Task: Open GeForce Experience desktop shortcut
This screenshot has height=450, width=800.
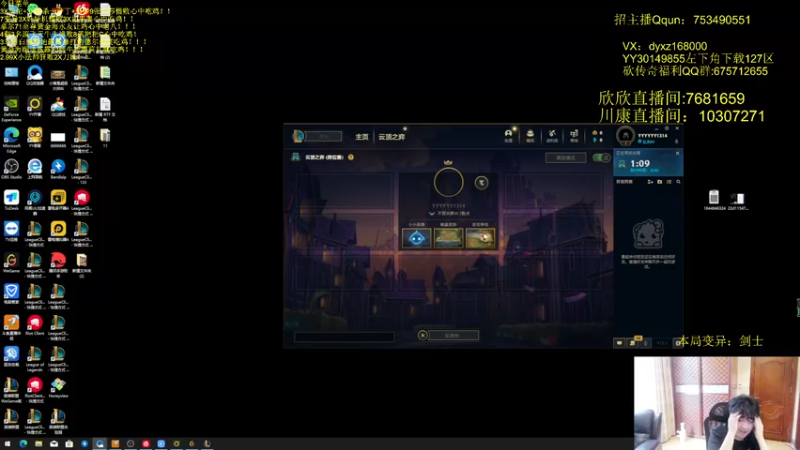Action: [x=11, y=109]
